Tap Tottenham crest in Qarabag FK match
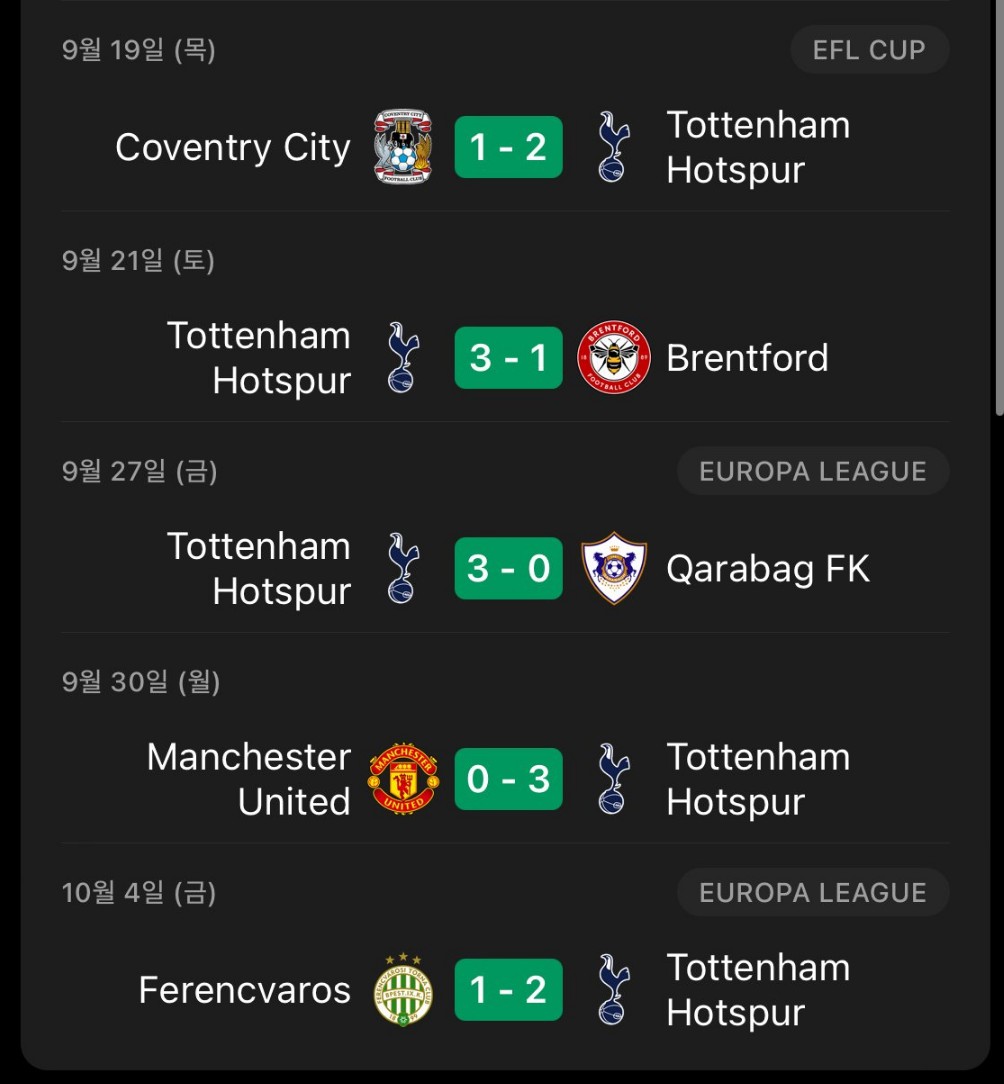 [403, 568]
